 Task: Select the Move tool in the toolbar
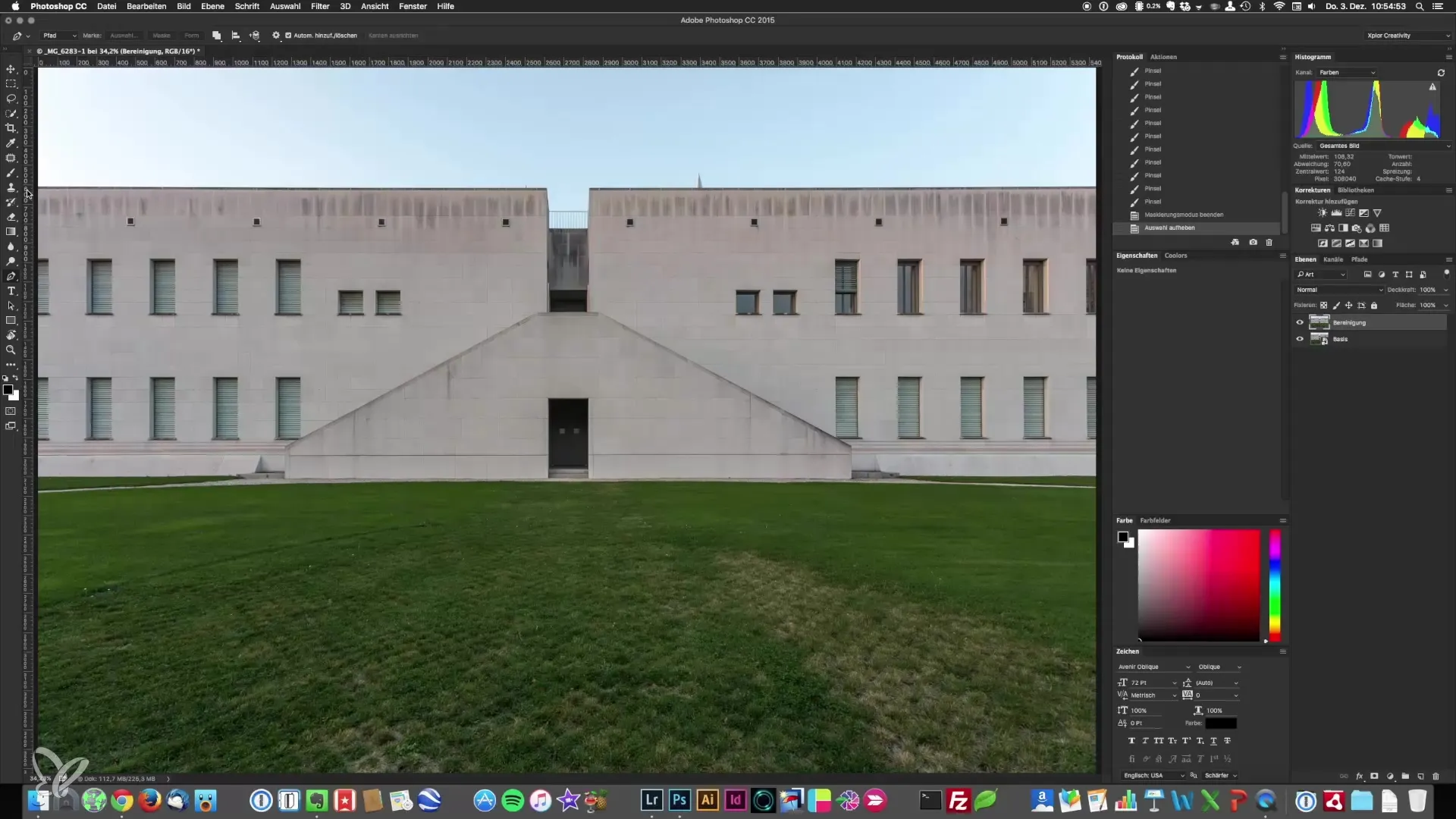pyautogui.click(x=11, y=69)
